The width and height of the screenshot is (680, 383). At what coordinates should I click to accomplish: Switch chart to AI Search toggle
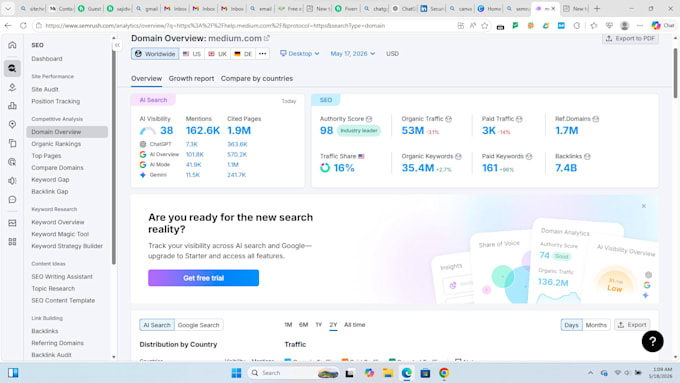point(157,325)
